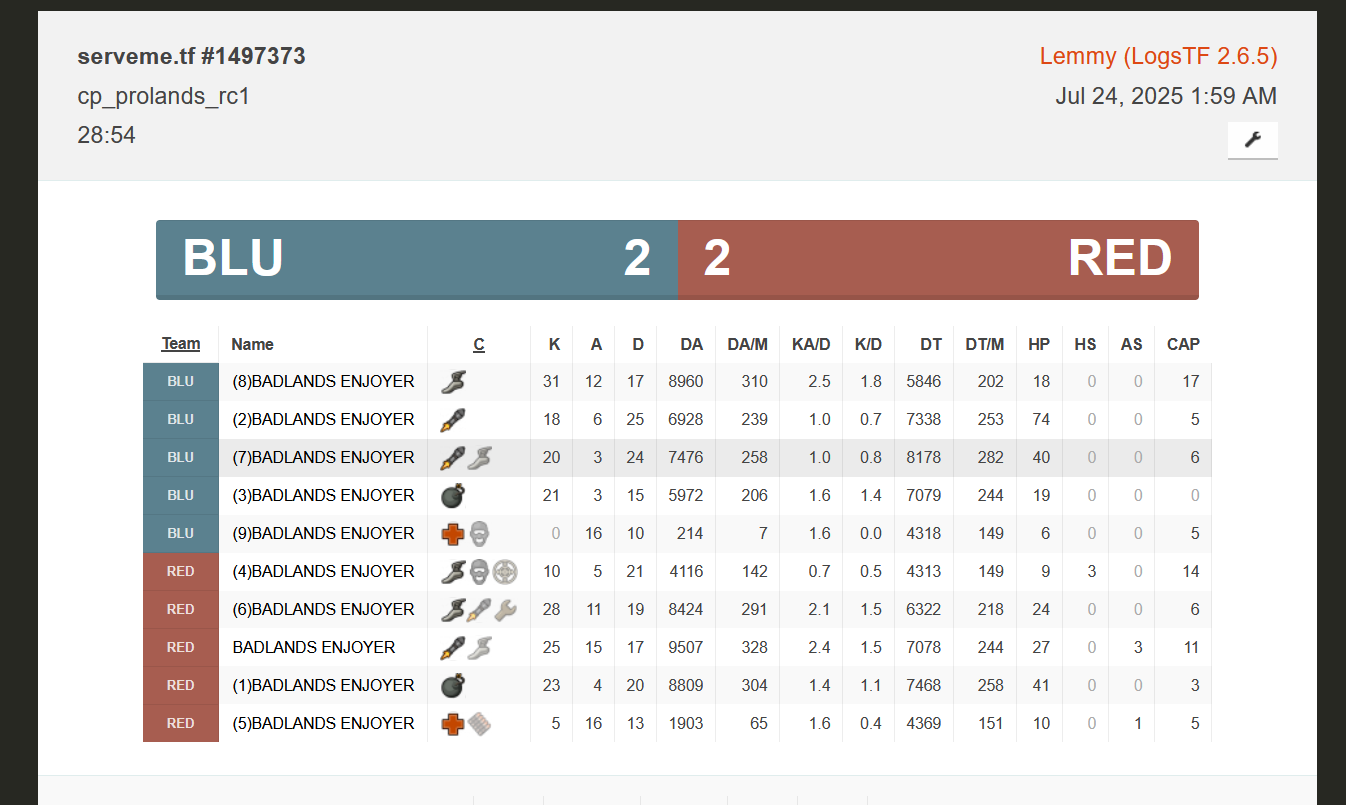The height and width of the screenshot is (805, 1346).
Task: Sort by kills using the K header
Action: pyautogui.click(x=554, y=344)
